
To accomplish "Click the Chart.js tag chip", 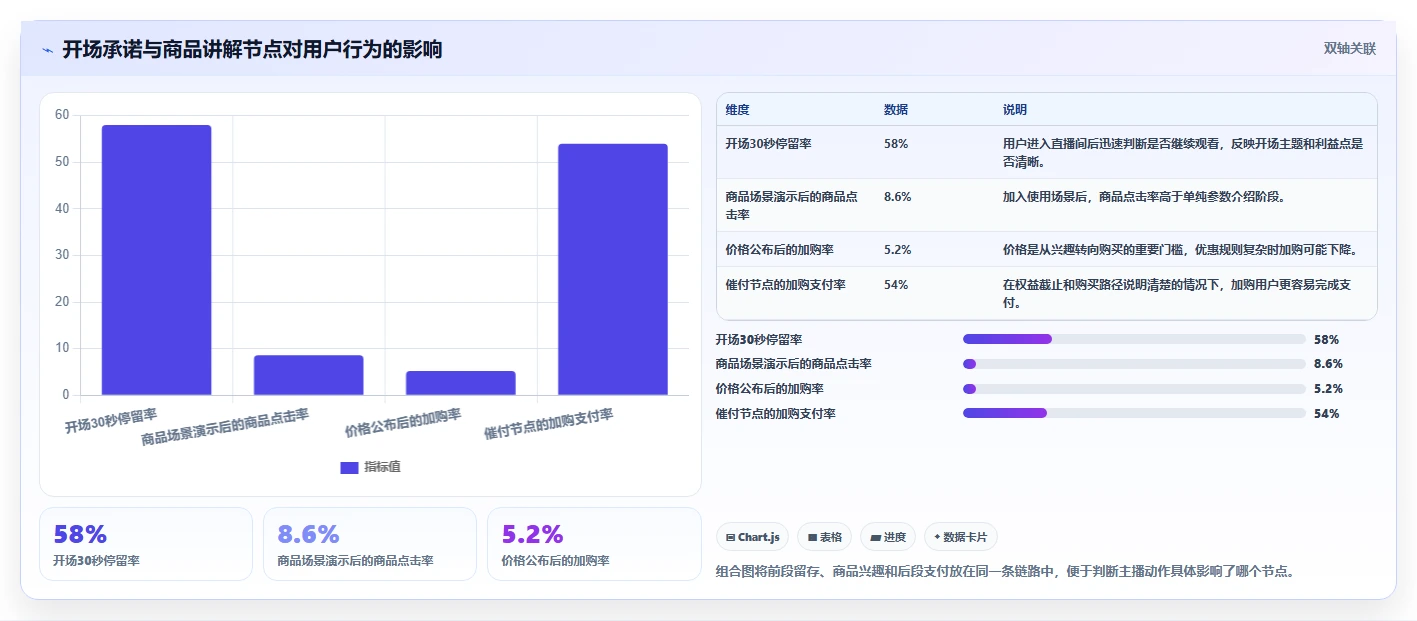I will click(x=752, y=537).
